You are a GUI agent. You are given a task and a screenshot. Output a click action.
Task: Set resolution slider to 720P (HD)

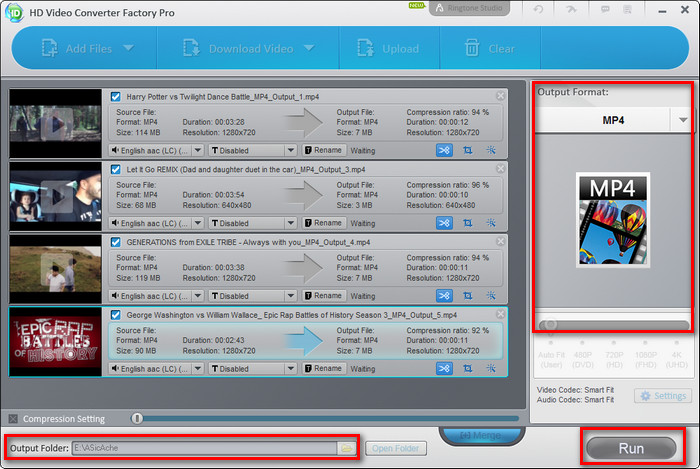pyautogui.click(x=614, y=343)
